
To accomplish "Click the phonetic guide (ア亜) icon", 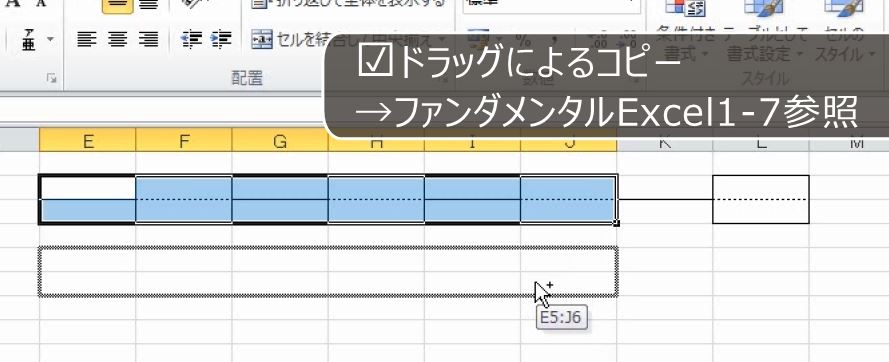I will tap(28, 40).
